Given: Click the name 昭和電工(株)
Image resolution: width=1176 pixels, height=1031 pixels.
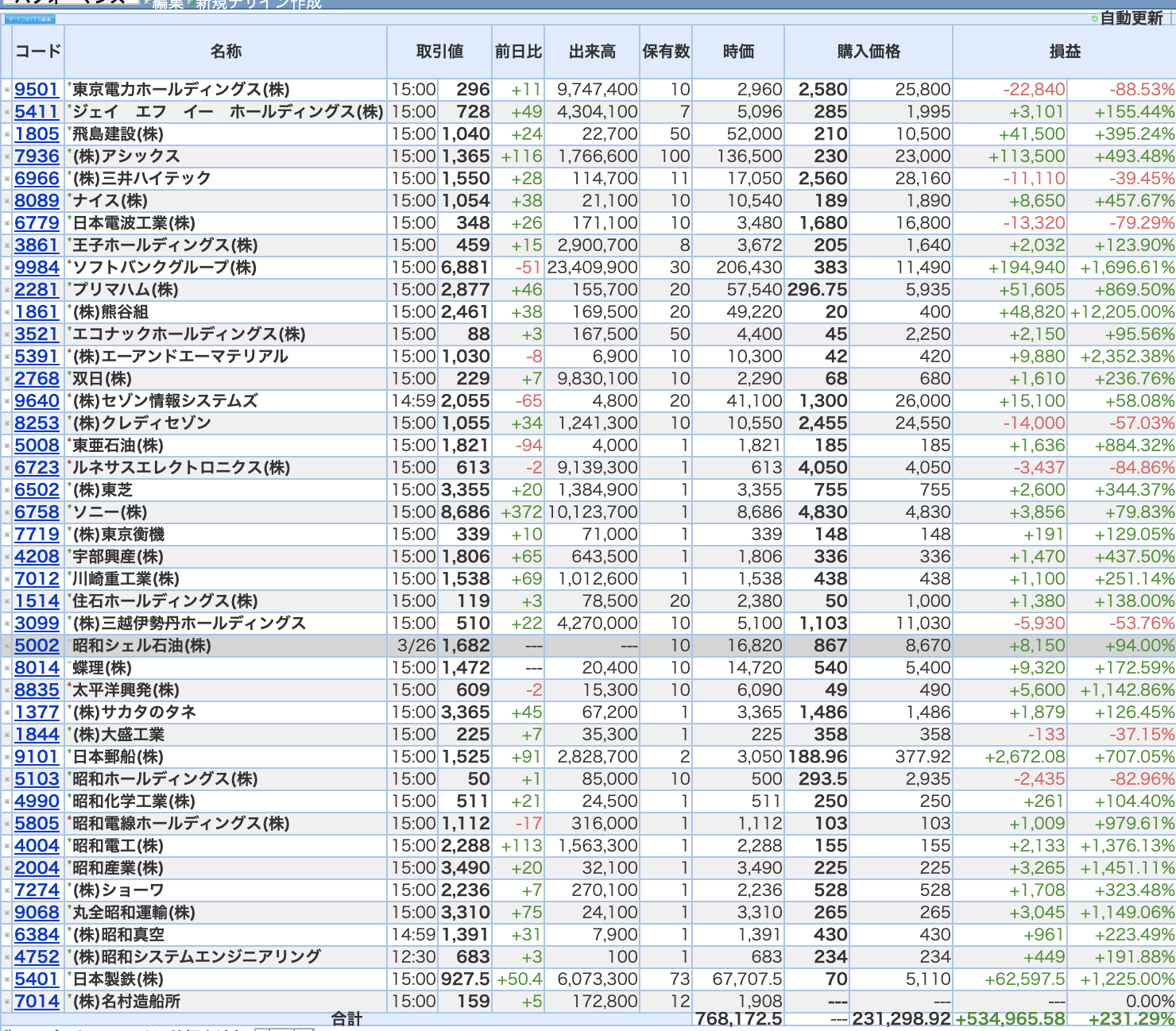Looking at the screenshot, I should point(118,846).
